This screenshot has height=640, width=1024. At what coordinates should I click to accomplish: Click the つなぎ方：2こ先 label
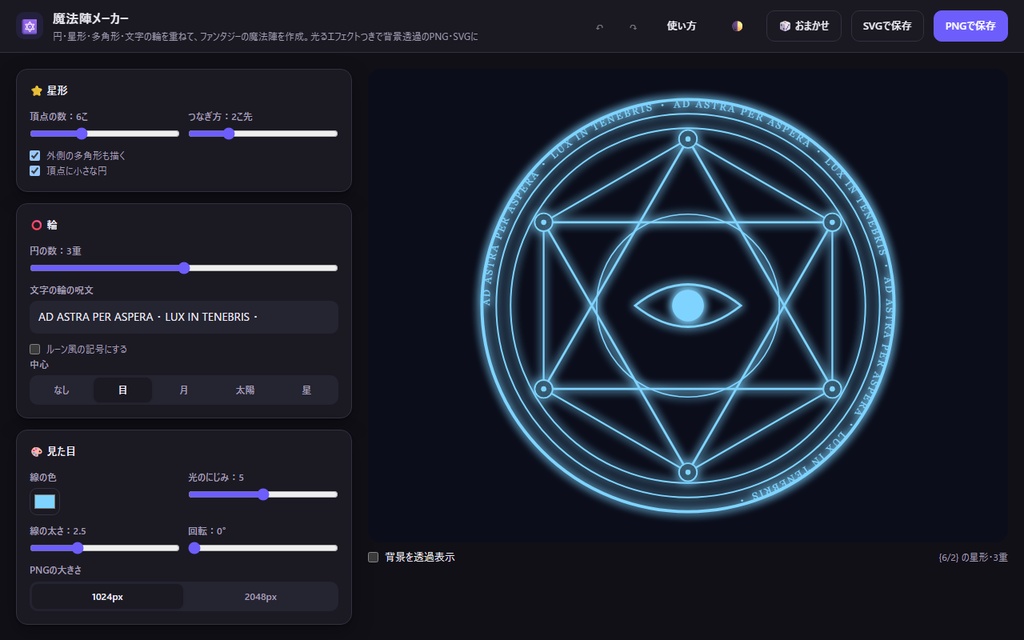pyautogui.click(x=221, y=116)
